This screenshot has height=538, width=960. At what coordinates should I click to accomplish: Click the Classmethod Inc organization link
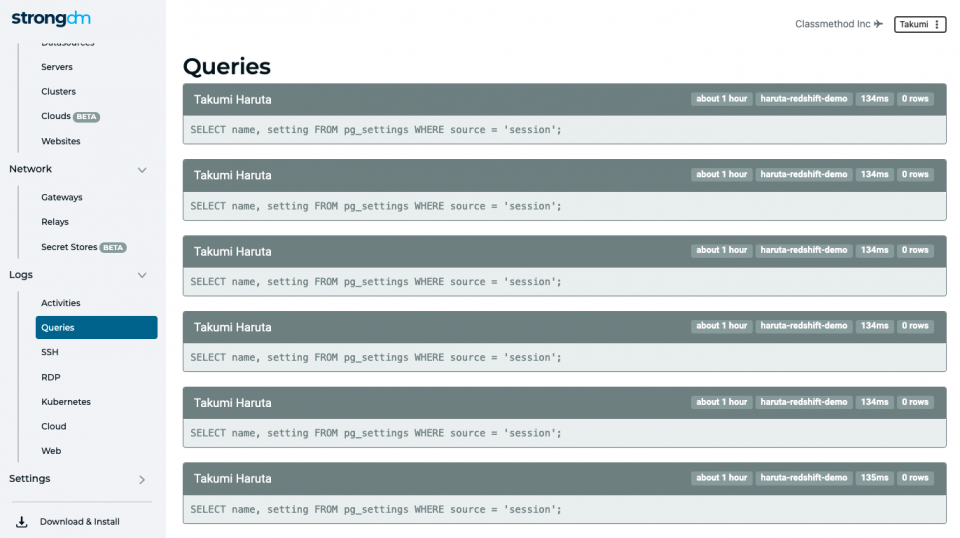coord(832,24)
